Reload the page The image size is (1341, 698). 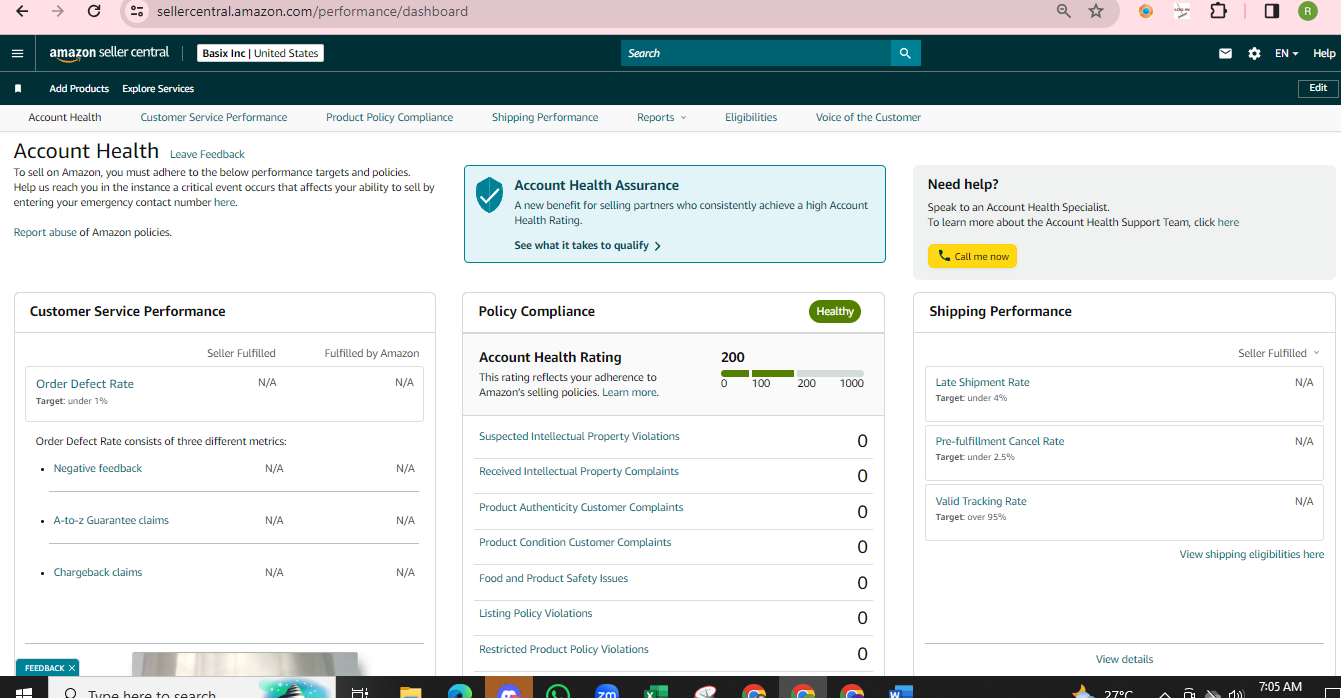(x=94, y=11)
